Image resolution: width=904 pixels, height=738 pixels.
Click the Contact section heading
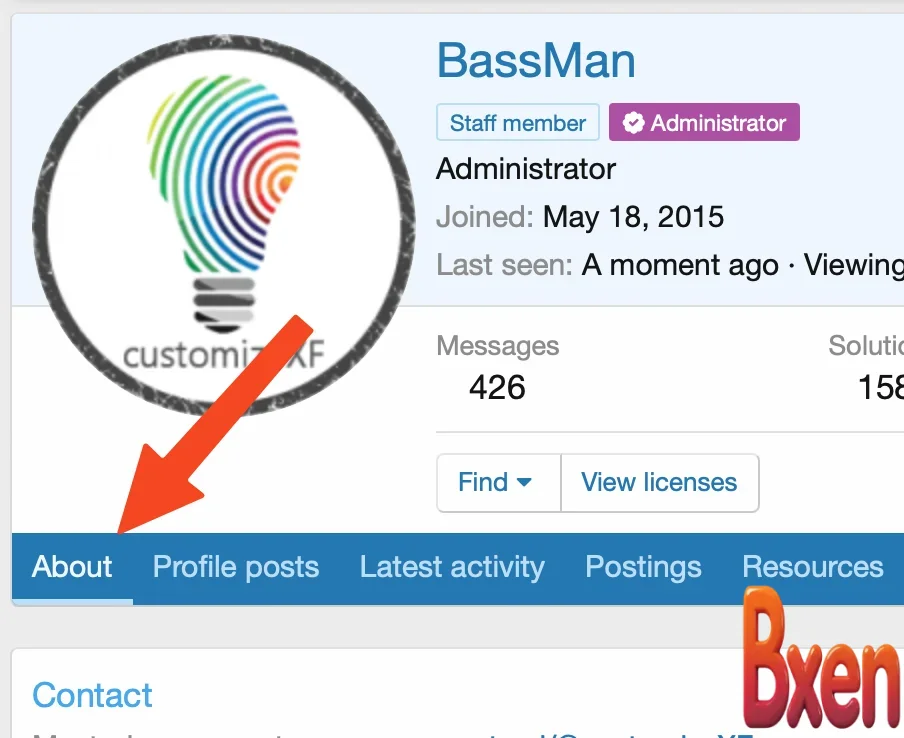[92, 695]
